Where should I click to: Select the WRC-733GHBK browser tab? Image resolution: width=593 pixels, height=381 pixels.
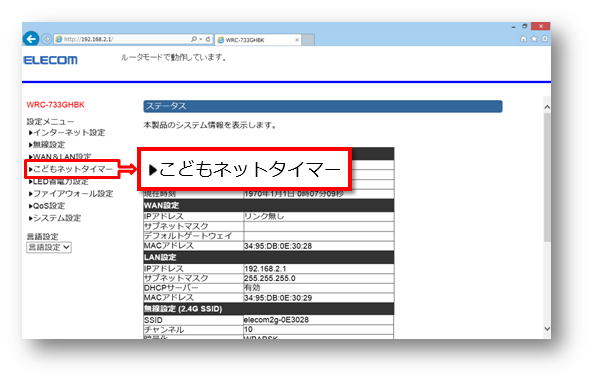coord(258,40)
